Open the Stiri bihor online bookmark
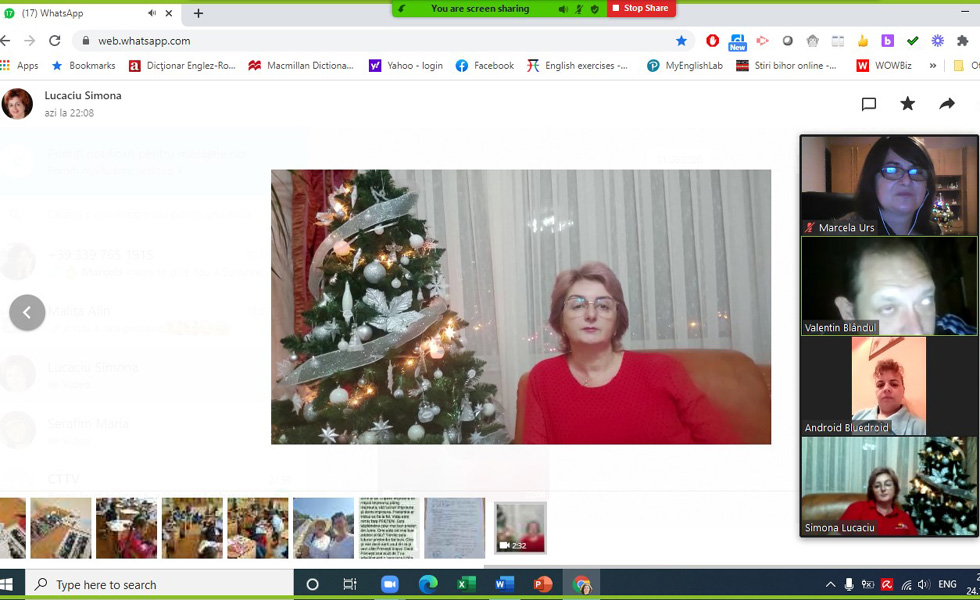 pyautogui.click(x=786, y=66)
